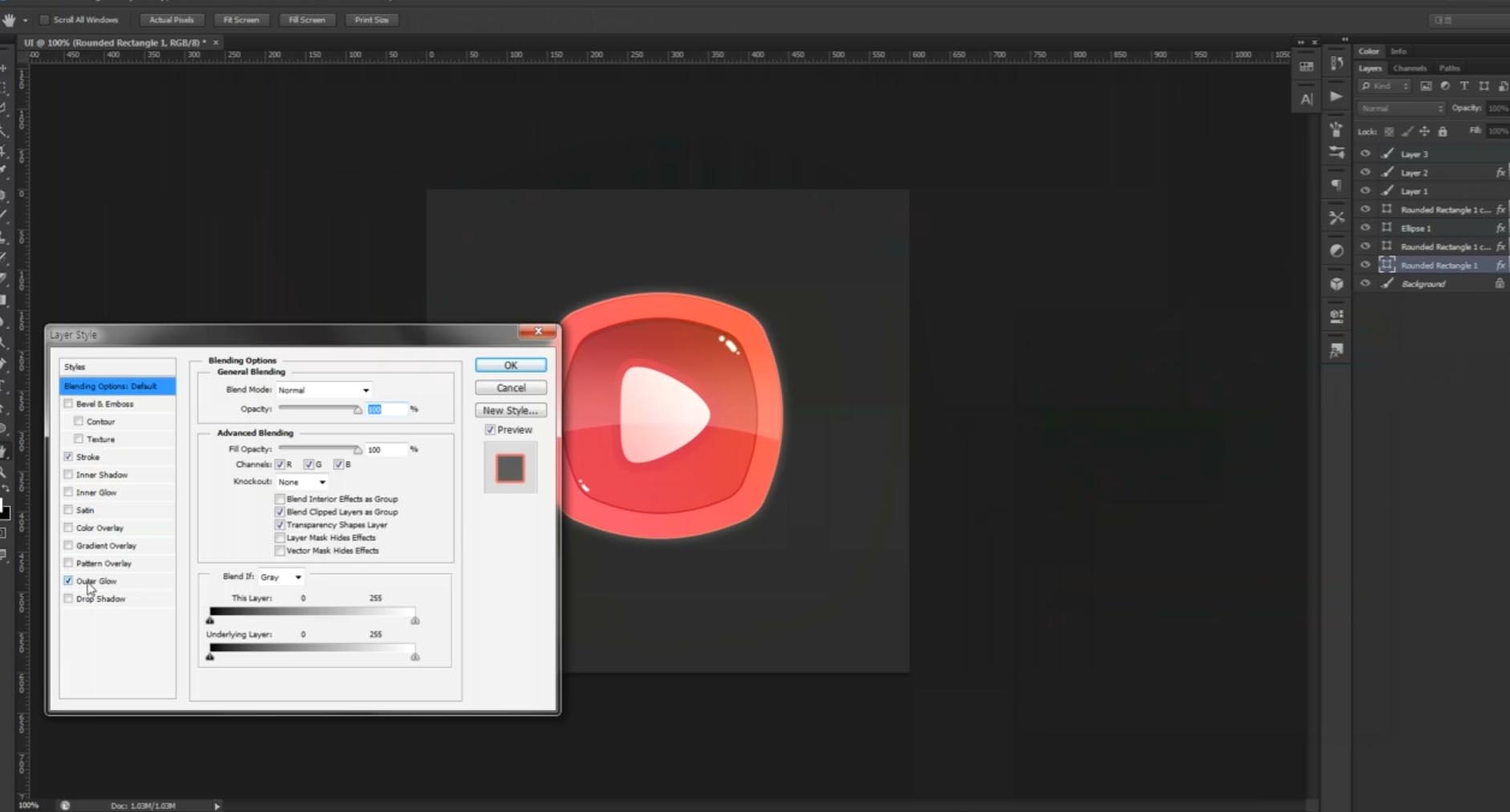Check Scroll All Windows option
The image size is (1510, 812).
[45, 20]
